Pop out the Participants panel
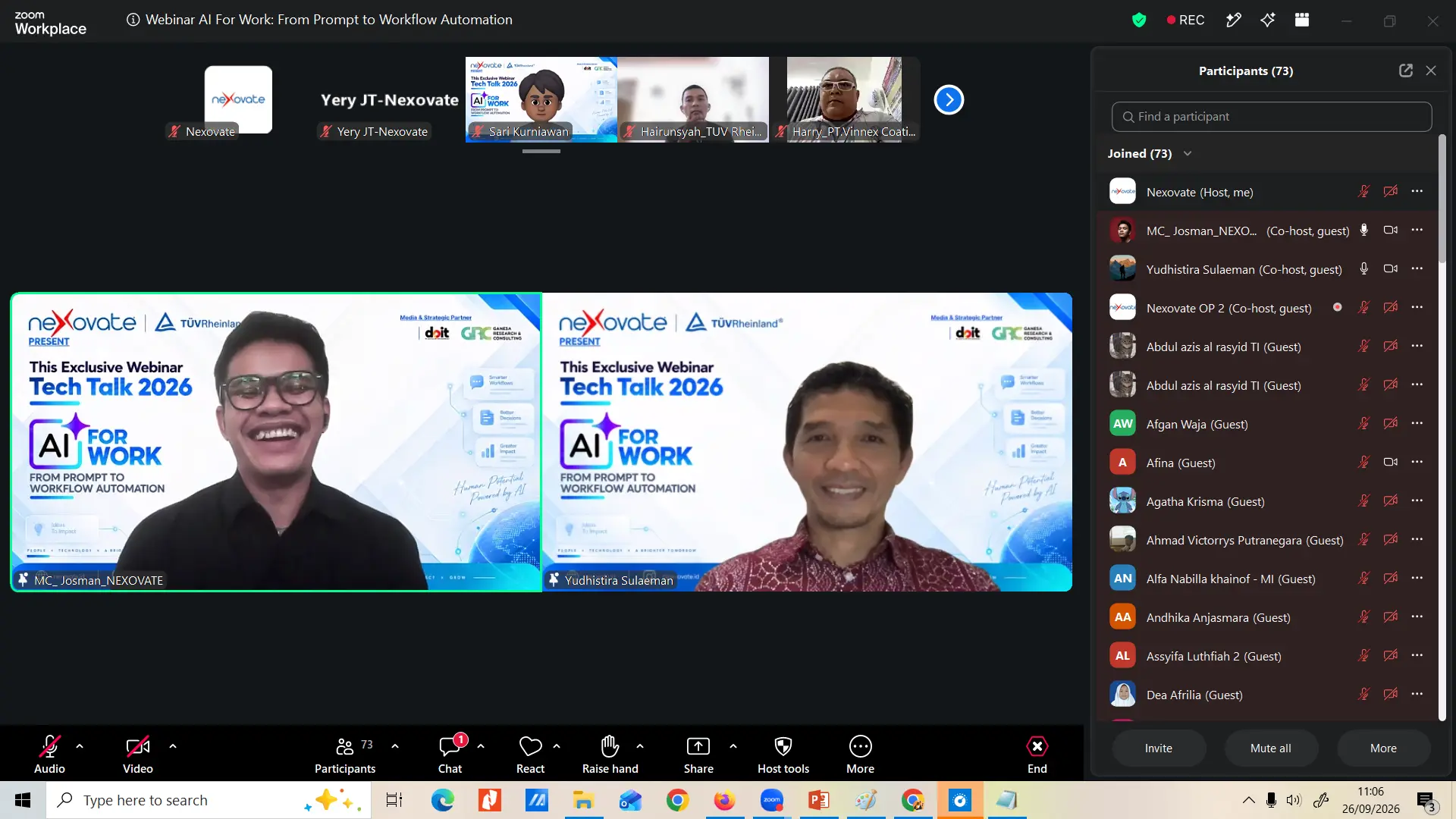This screenshot has height=819, width=1456. (1406, 71)
